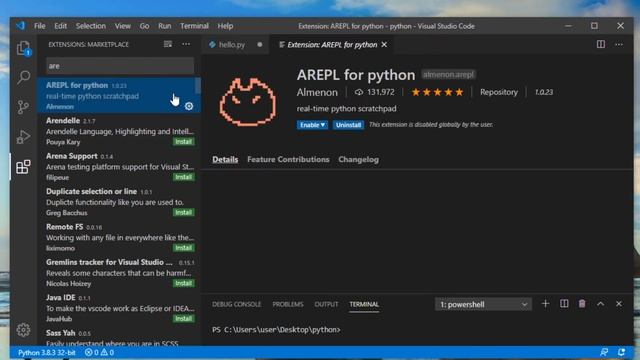Install the Duplicate selection or line extension
The width and height of the screenshot is (640, 360).
pos(184,212)
